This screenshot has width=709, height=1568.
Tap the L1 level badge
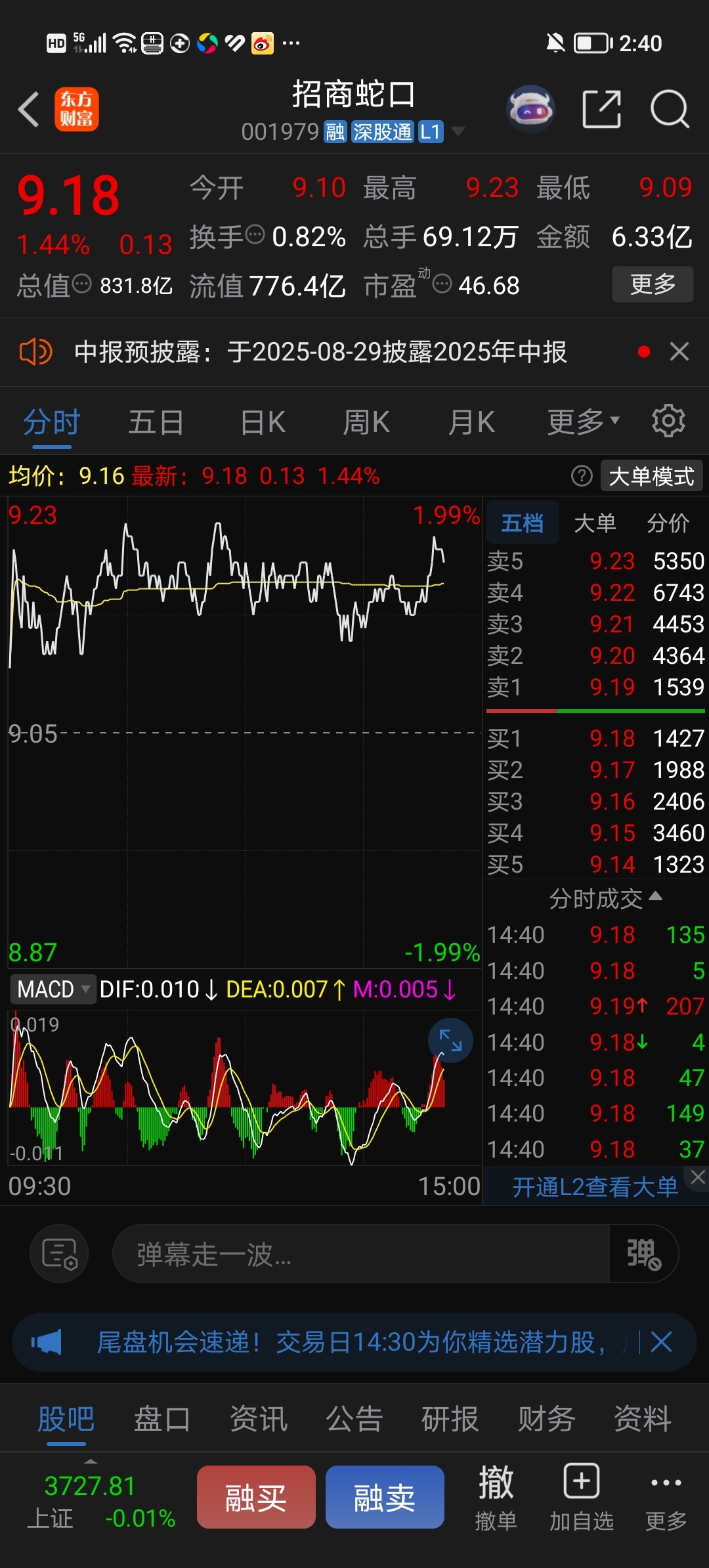coord(430,132)
